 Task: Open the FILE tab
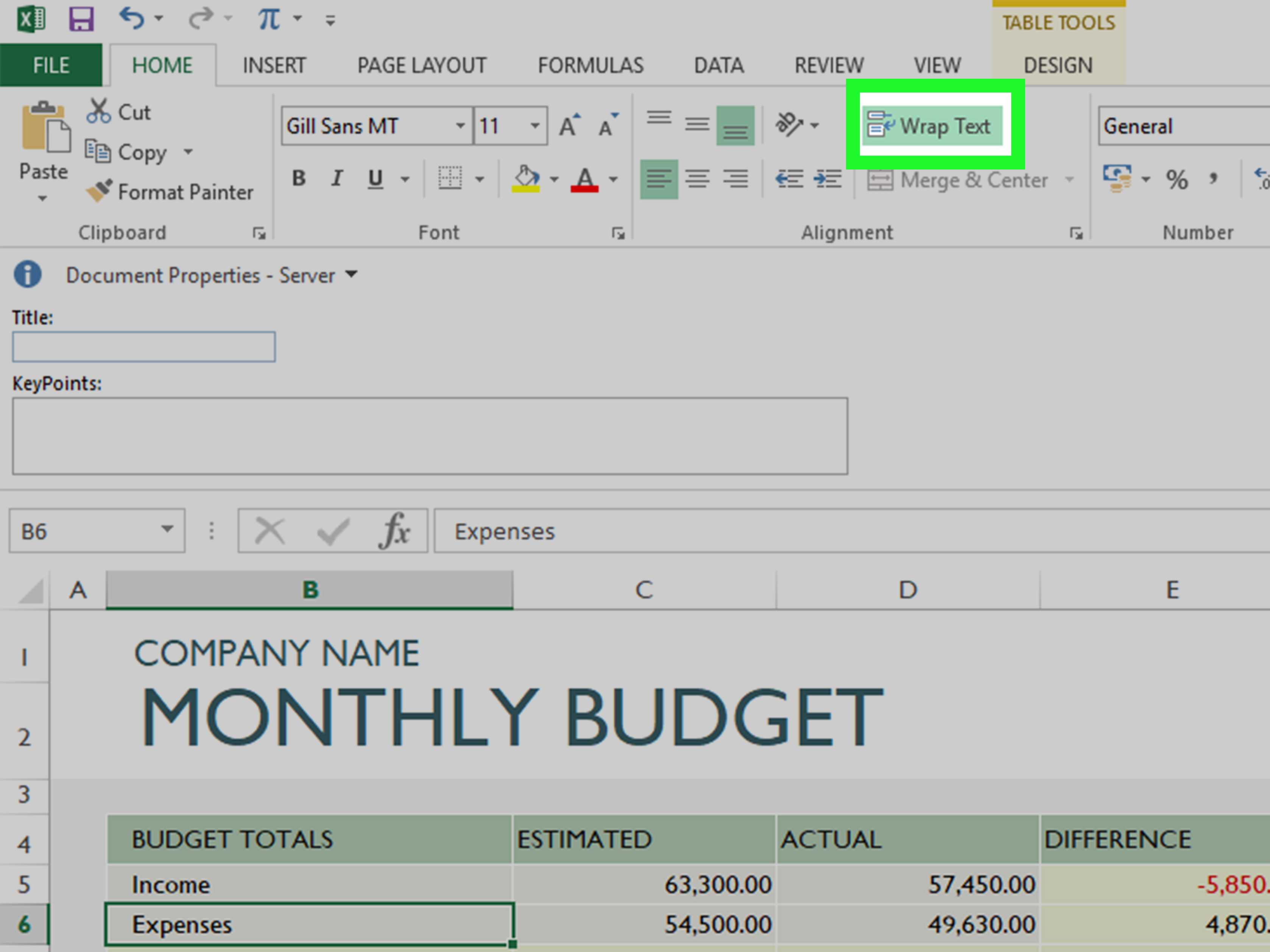click(x=51, y=65)
